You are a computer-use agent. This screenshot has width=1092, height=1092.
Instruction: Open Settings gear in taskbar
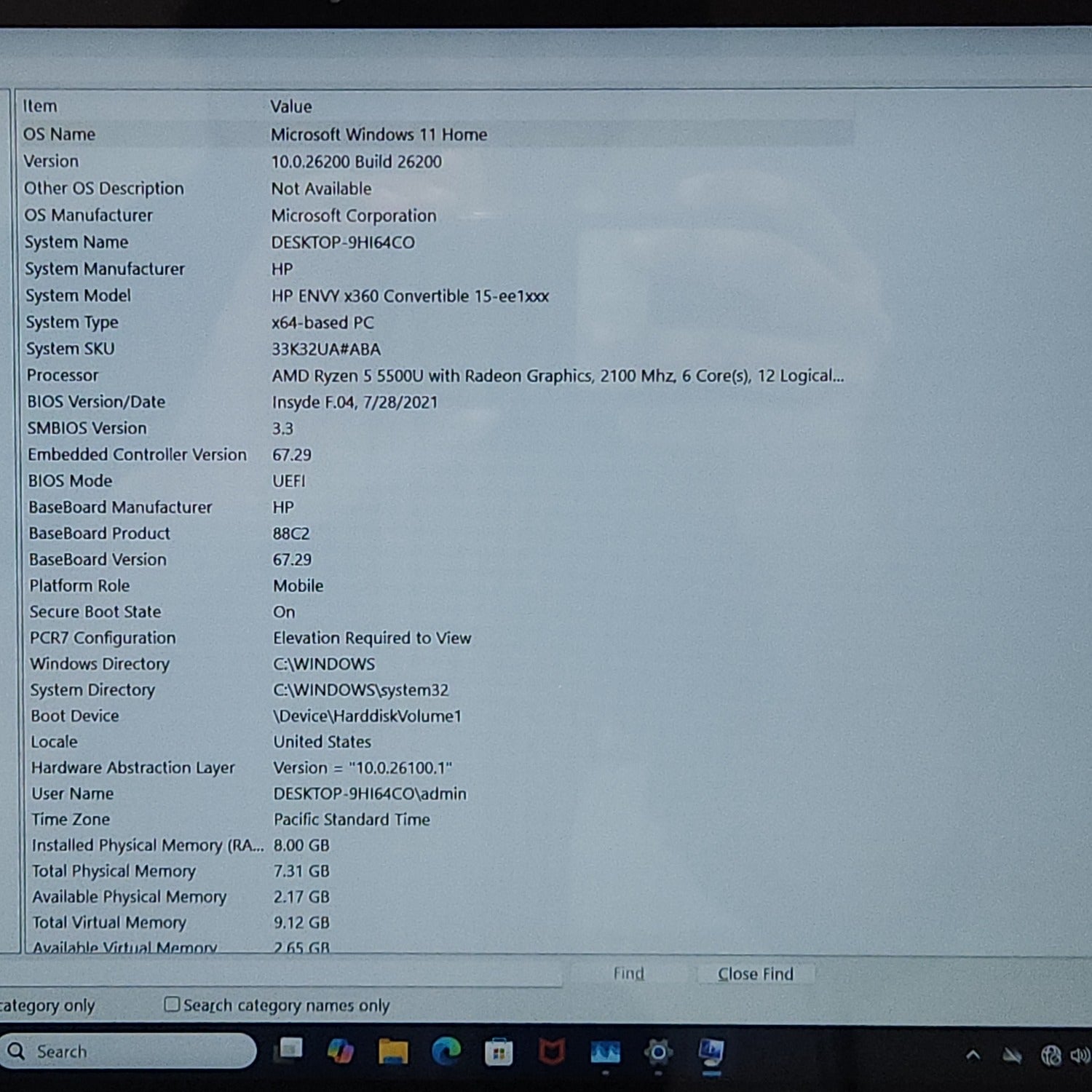pyautogui.click(x=658, y=1052)
